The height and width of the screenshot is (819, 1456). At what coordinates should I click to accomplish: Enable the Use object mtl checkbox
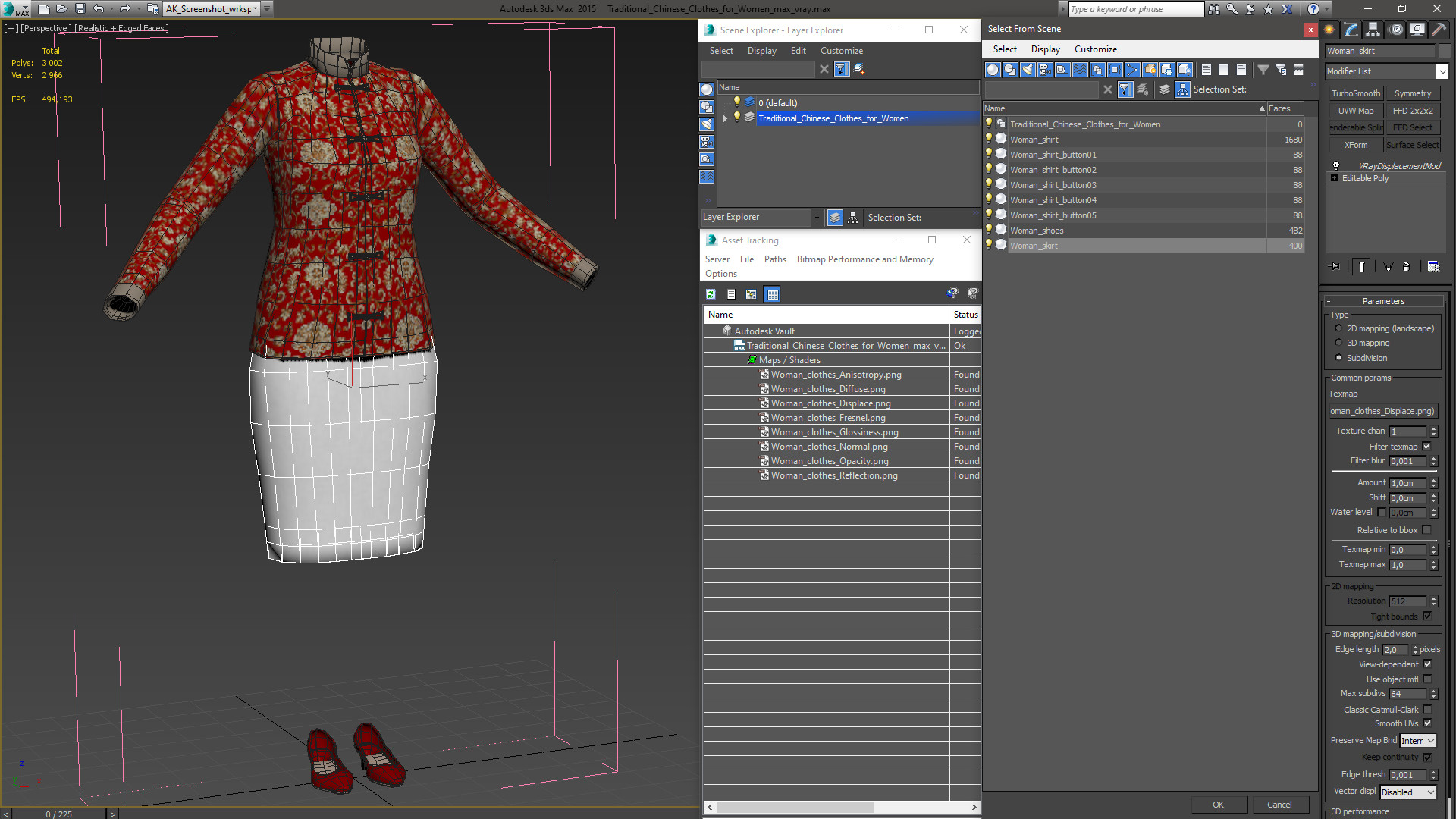tap(1427, 679)
